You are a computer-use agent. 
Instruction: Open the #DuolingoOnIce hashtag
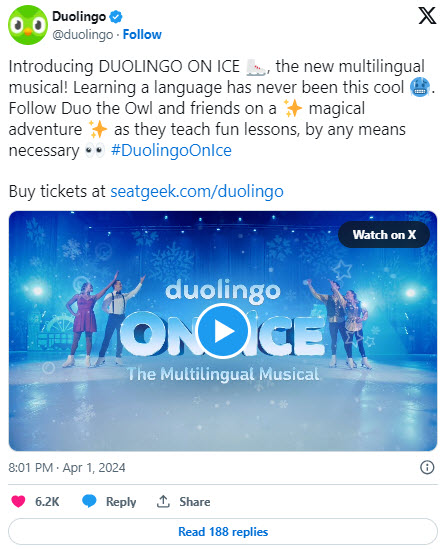(171, 151)
